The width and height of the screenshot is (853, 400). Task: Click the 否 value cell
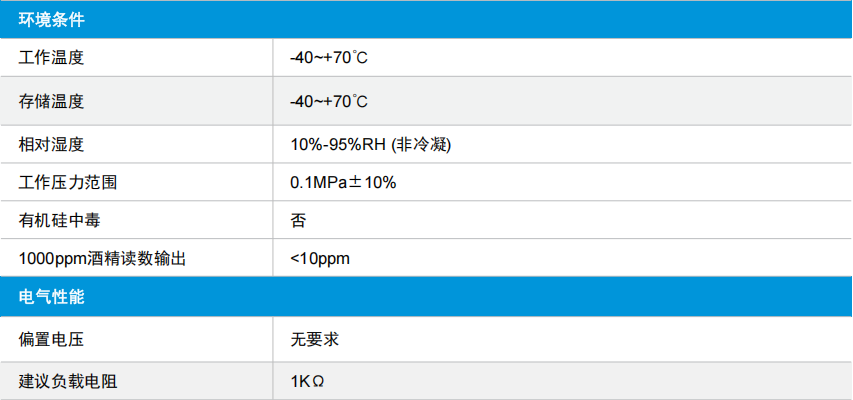tap(563, 220)
